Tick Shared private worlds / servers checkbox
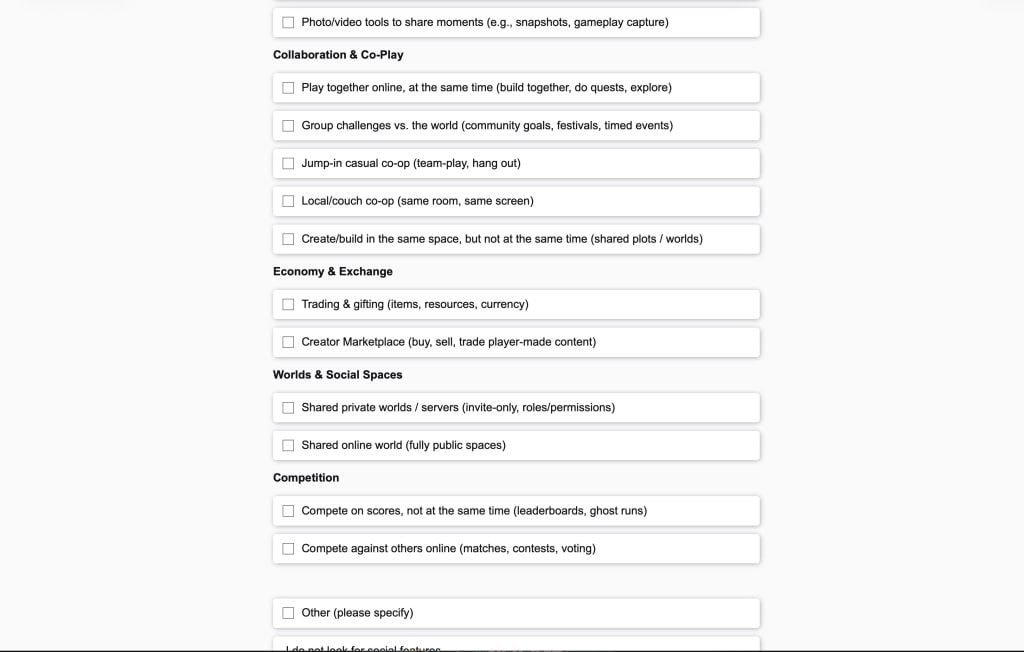The image size is (1024, 652). 288,408
